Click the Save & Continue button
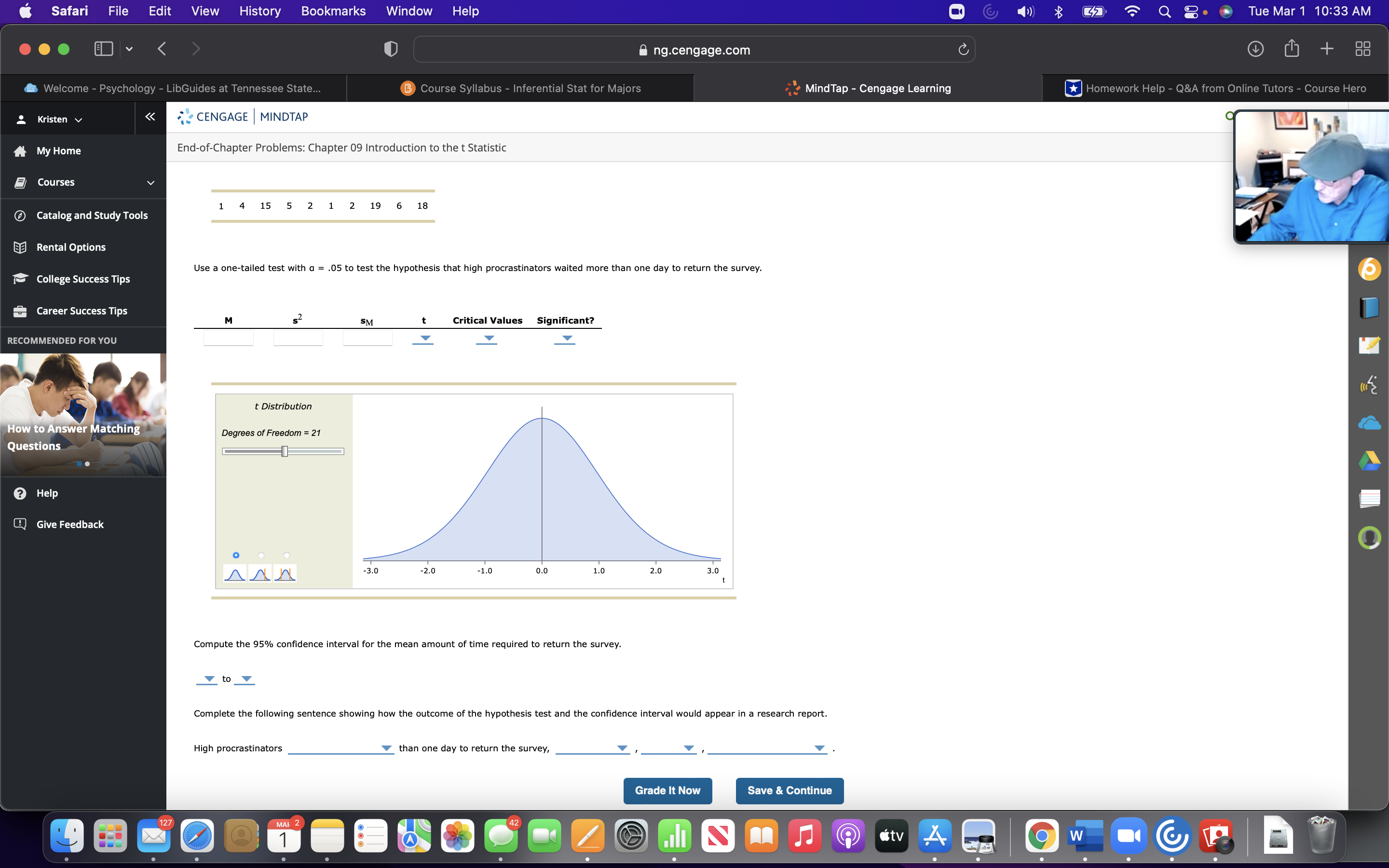This screenshot has height=868, width=1389. tap(789, 790)
